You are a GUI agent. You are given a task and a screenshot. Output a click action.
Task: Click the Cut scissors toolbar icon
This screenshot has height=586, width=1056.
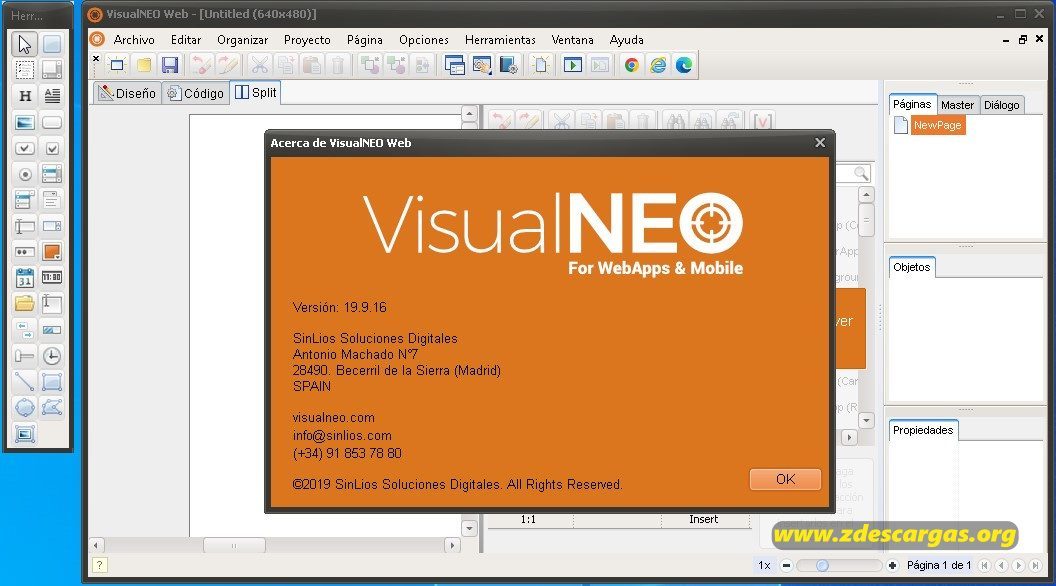tap(259, 65)
